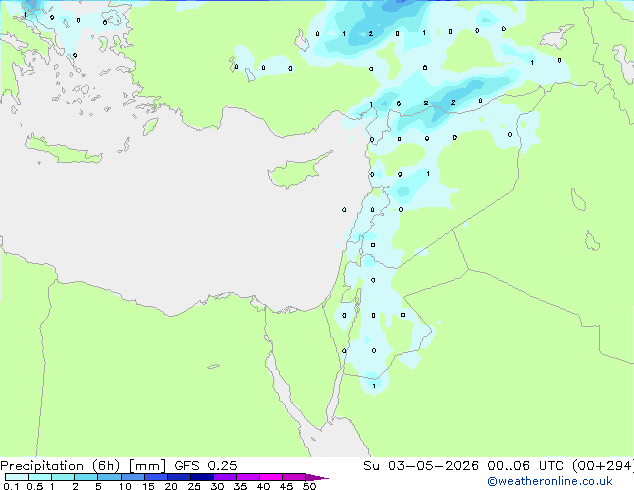Screen dimensions: 634x490
Task: Click the '00..06 UTC' time range text
Action: tap(524, 466)
